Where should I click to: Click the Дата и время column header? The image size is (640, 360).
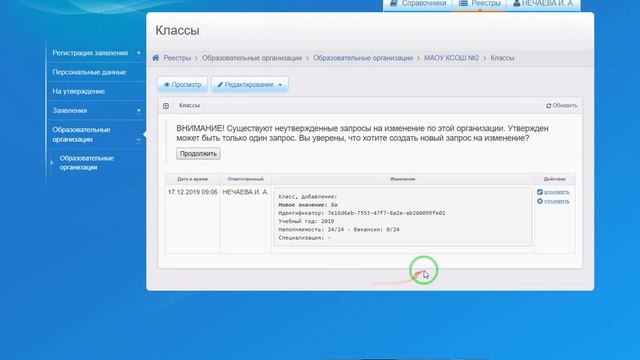coord(193,179)
